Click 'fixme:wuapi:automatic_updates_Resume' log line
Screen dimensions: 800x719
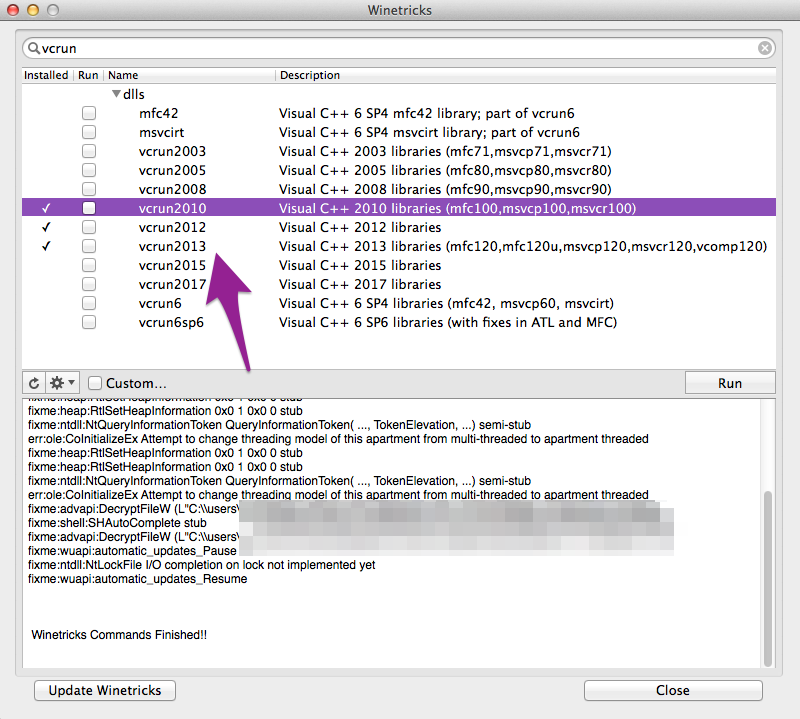click(138, 579)
